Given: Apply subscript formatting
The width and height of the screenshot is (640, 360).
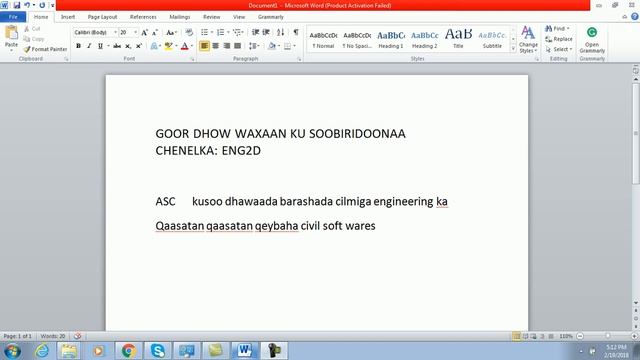Looking at the screenshot, I should 128,46.
